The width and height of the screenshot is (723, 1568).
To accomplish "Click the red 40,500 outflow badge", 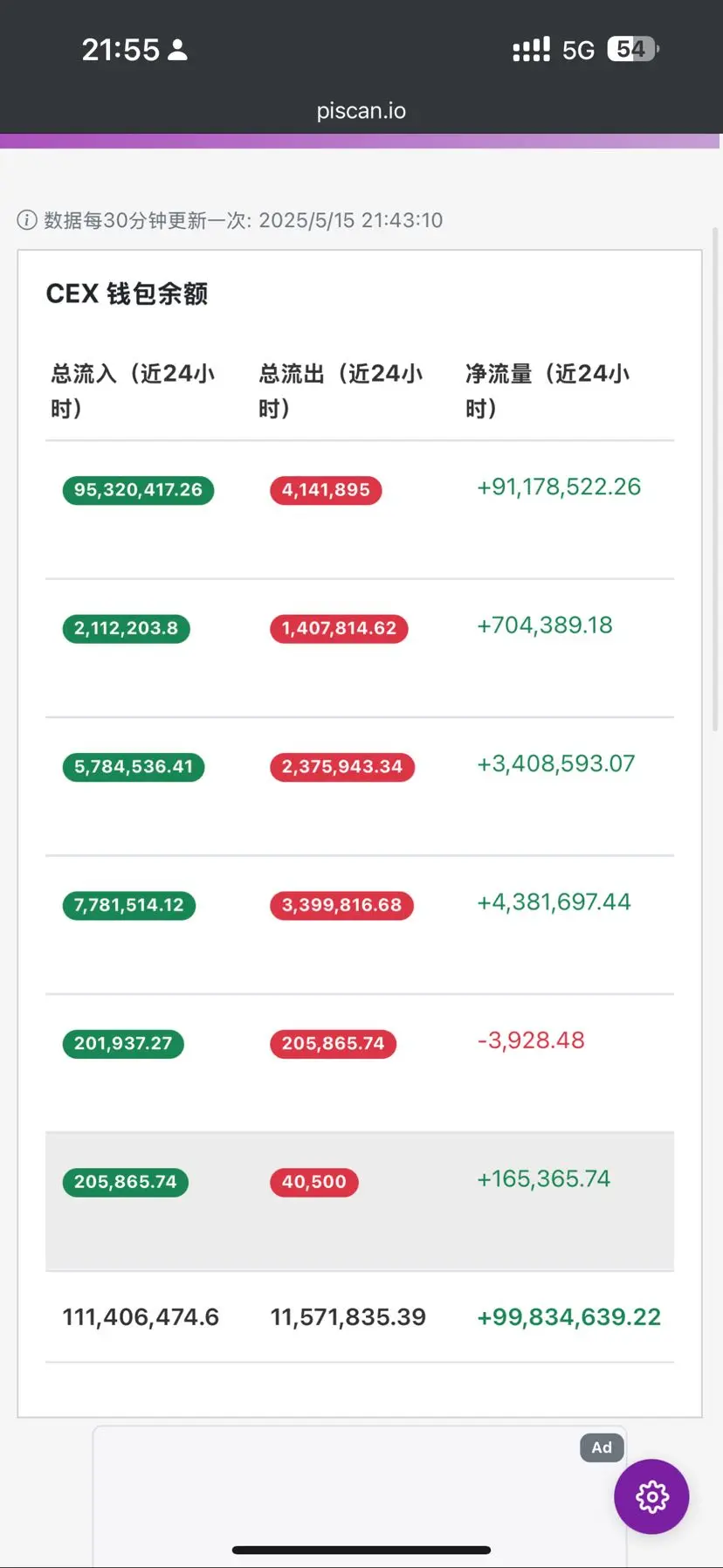I will tap(314, 1182).
